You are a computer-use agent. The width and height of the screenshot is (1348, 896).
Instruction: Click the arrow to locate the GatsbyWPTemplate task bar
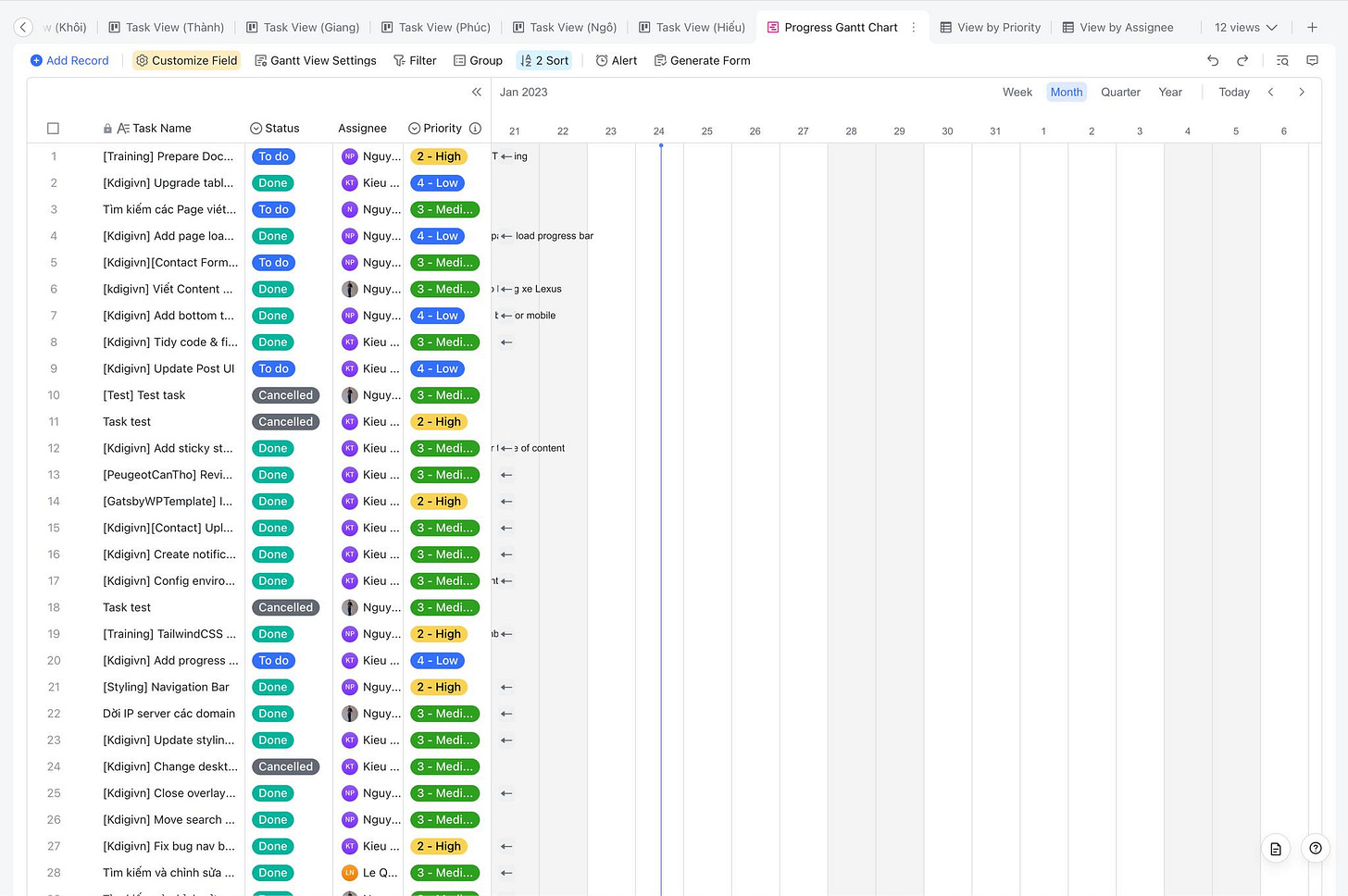pyautogui.click(x=506, y=502)
